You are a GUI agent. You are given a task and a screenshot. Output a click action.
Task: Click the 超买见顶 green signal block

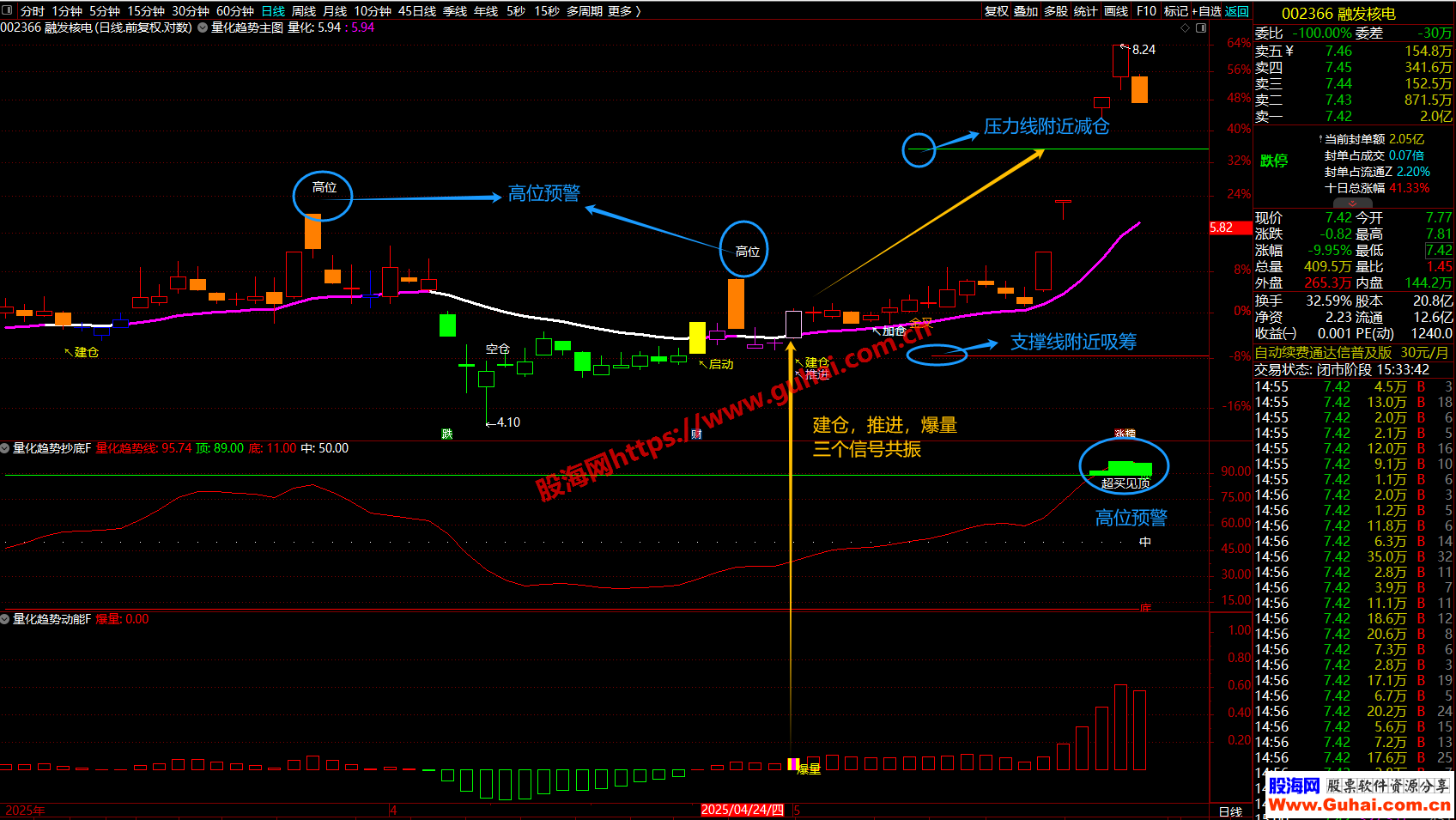pyautogui.click(x=1121, y=469)
